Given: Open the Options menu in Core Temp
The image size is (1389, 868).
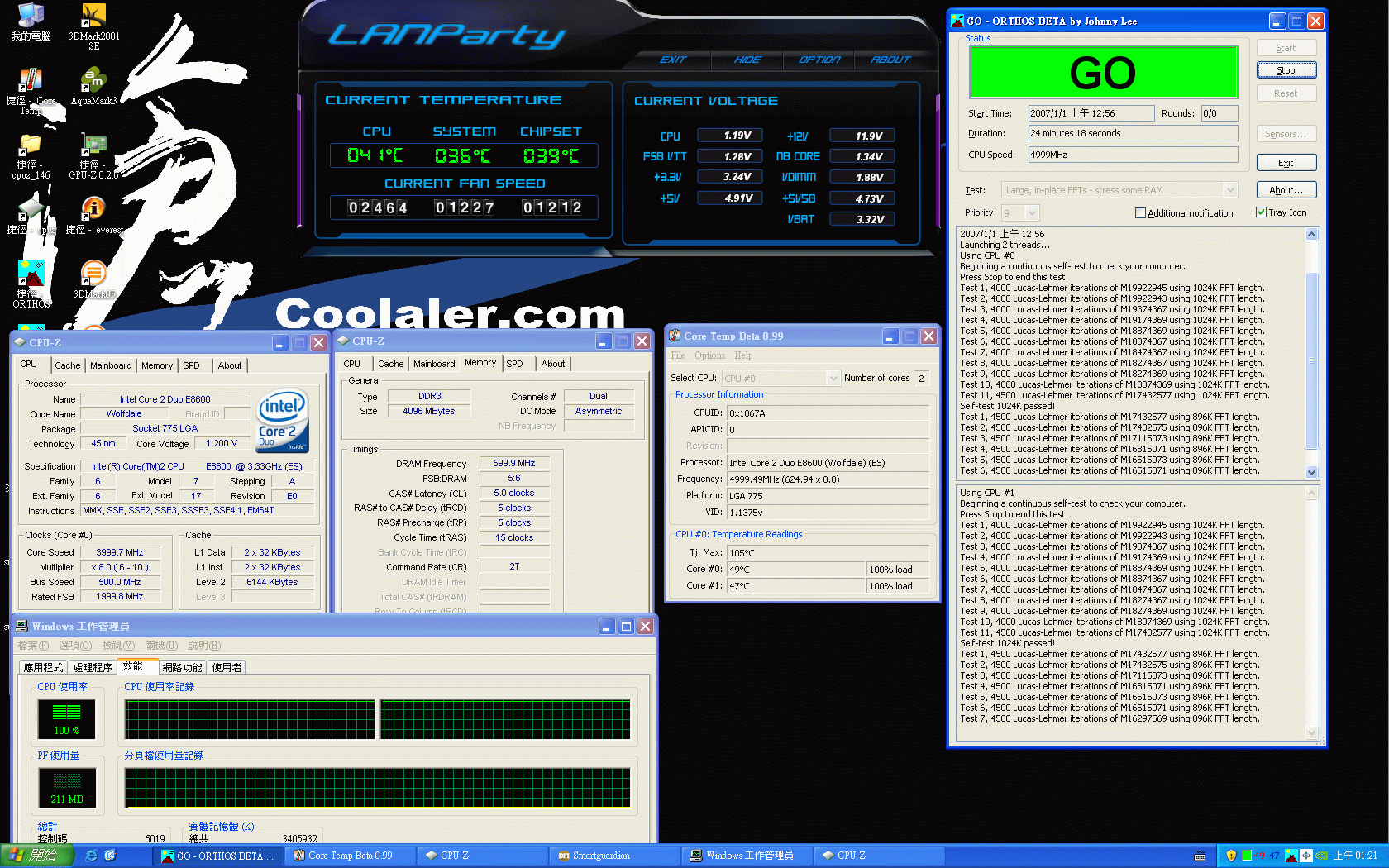Looking at the screenshot, I should (709, 355).
